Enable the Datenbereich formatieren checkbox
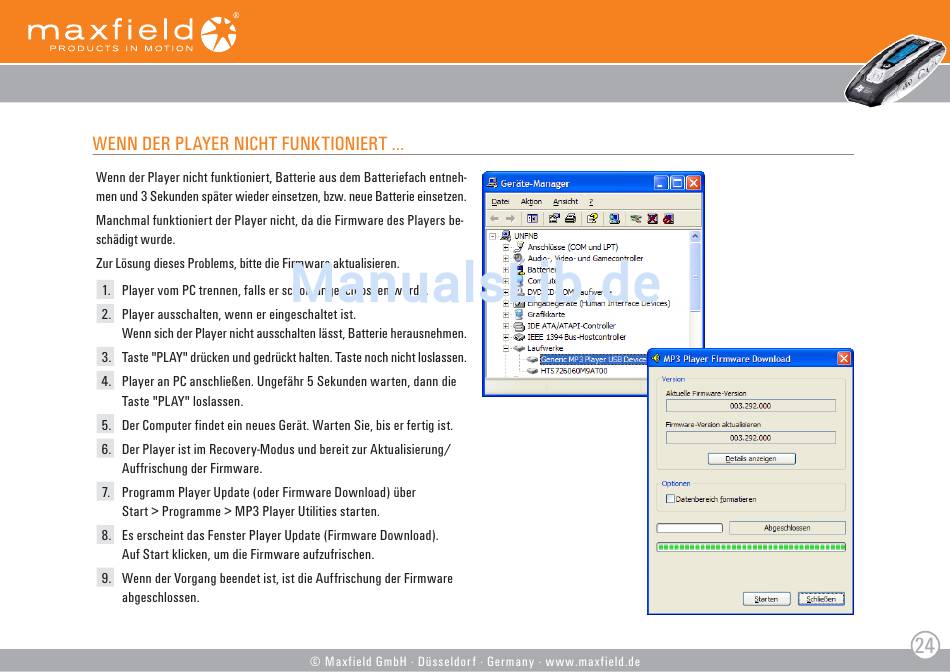 point(670,499)
